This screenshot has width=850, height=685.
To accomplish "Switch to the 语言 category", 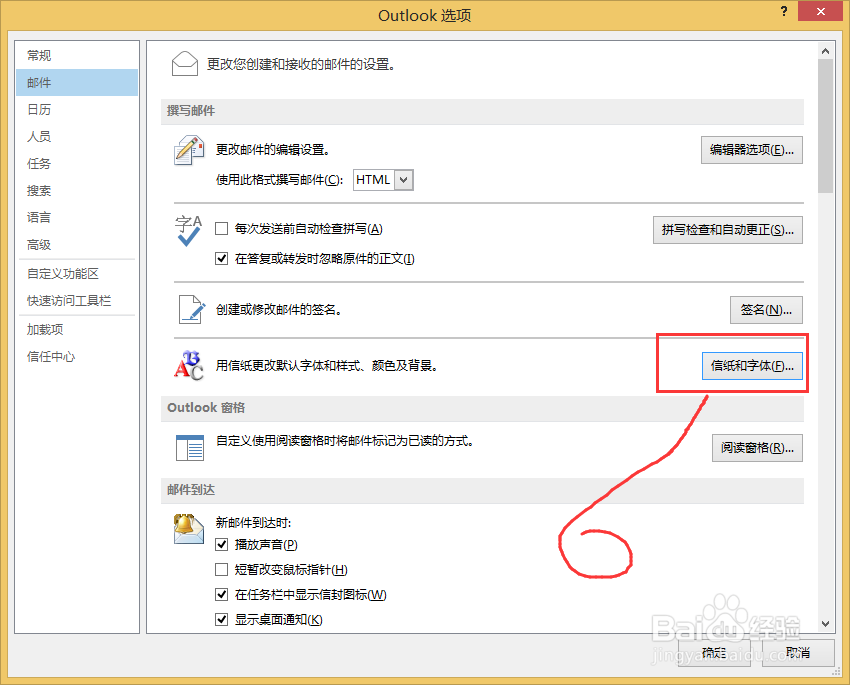I will [77, 217].
